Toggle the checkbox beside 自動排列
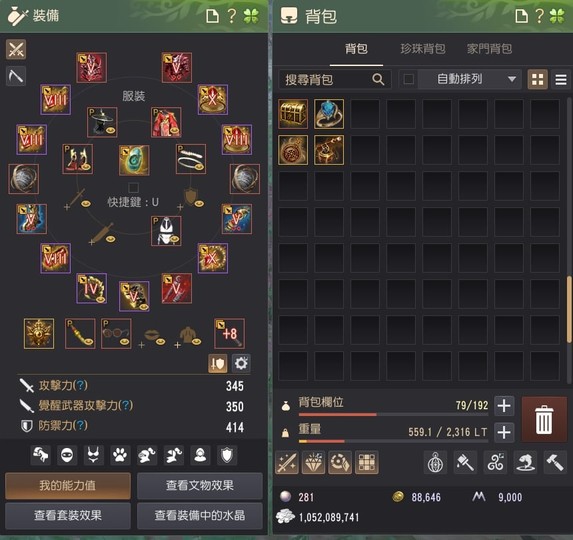The image size is (573, 540). tap(409, 79)
